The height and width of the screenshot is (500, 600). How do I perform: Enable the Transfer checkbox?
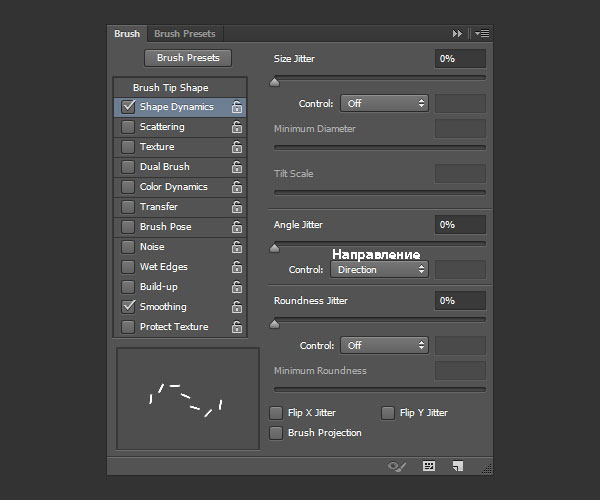[x=128, y=207]
